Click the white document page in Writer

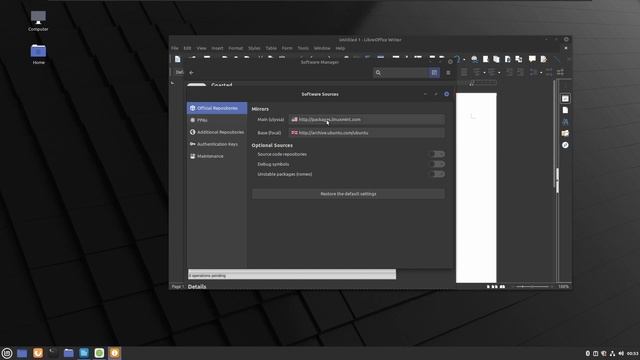coord(476,187)
